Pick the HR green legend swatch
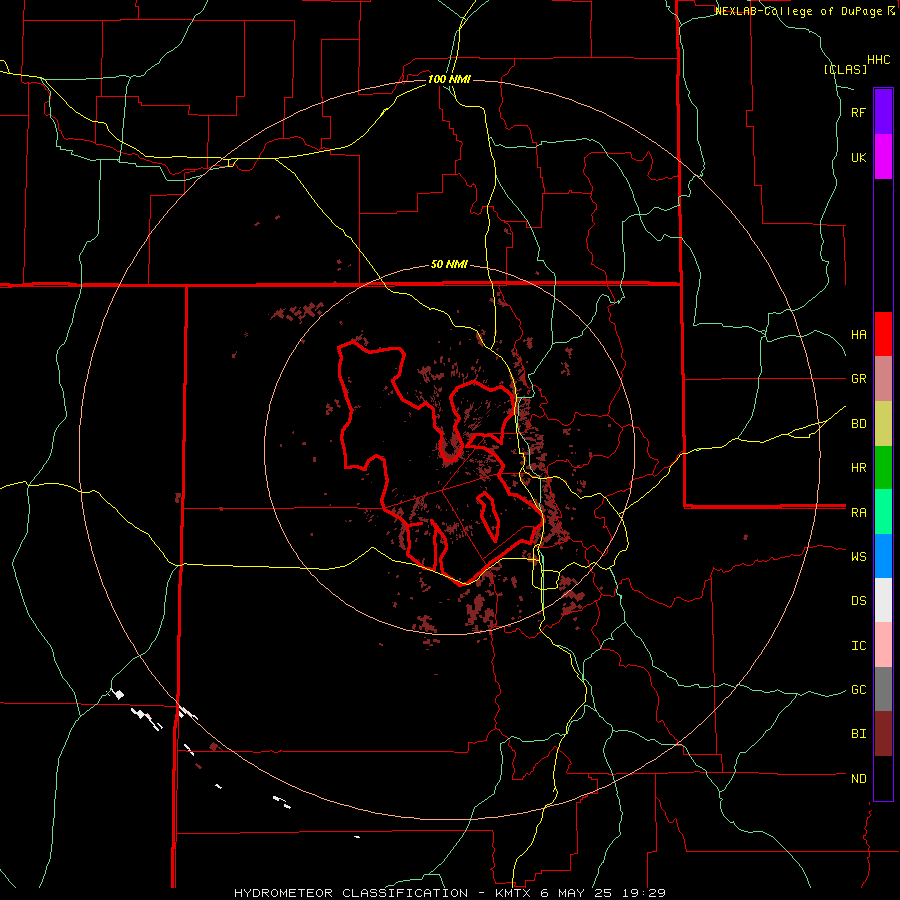Viewport: 900px width, 900px height. [883, 468]
